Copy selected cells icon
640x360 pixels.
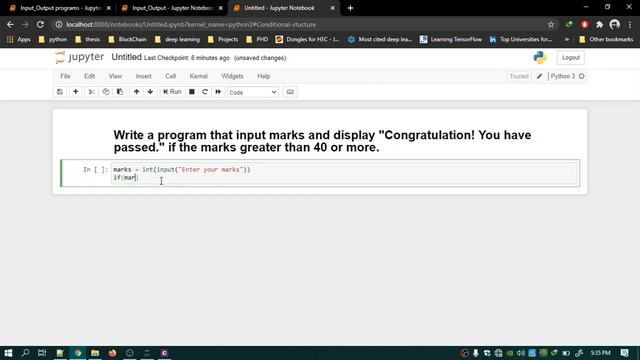106,92
